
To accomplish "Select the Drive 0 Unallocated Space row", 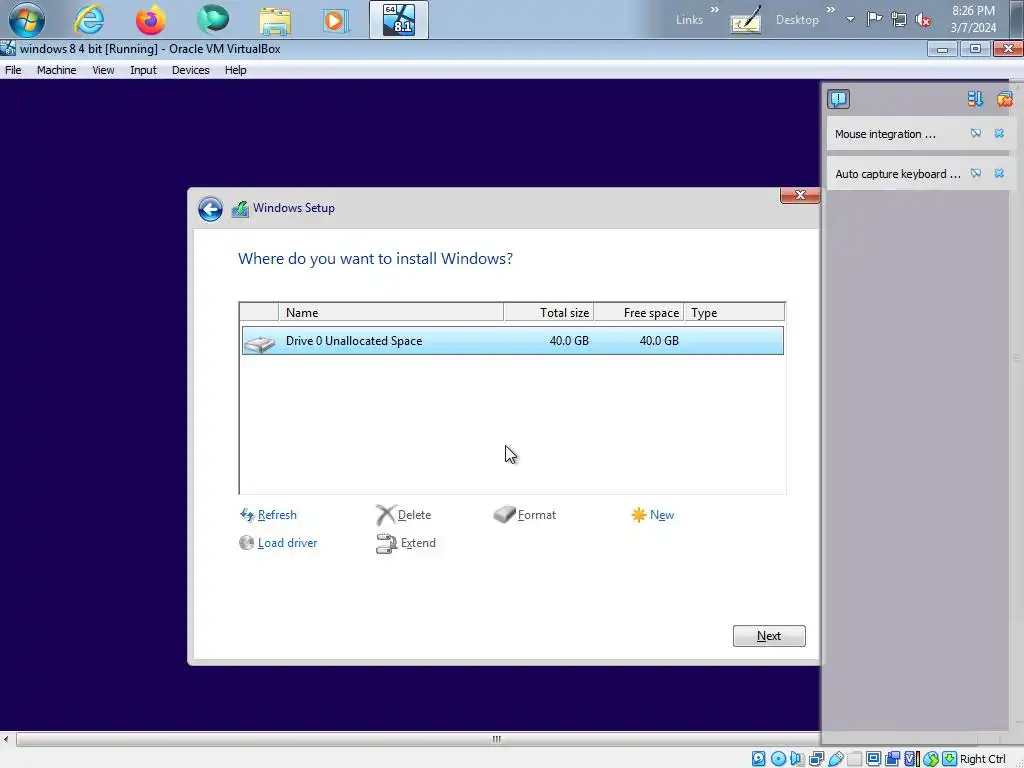I will click(x=513, y=341).
